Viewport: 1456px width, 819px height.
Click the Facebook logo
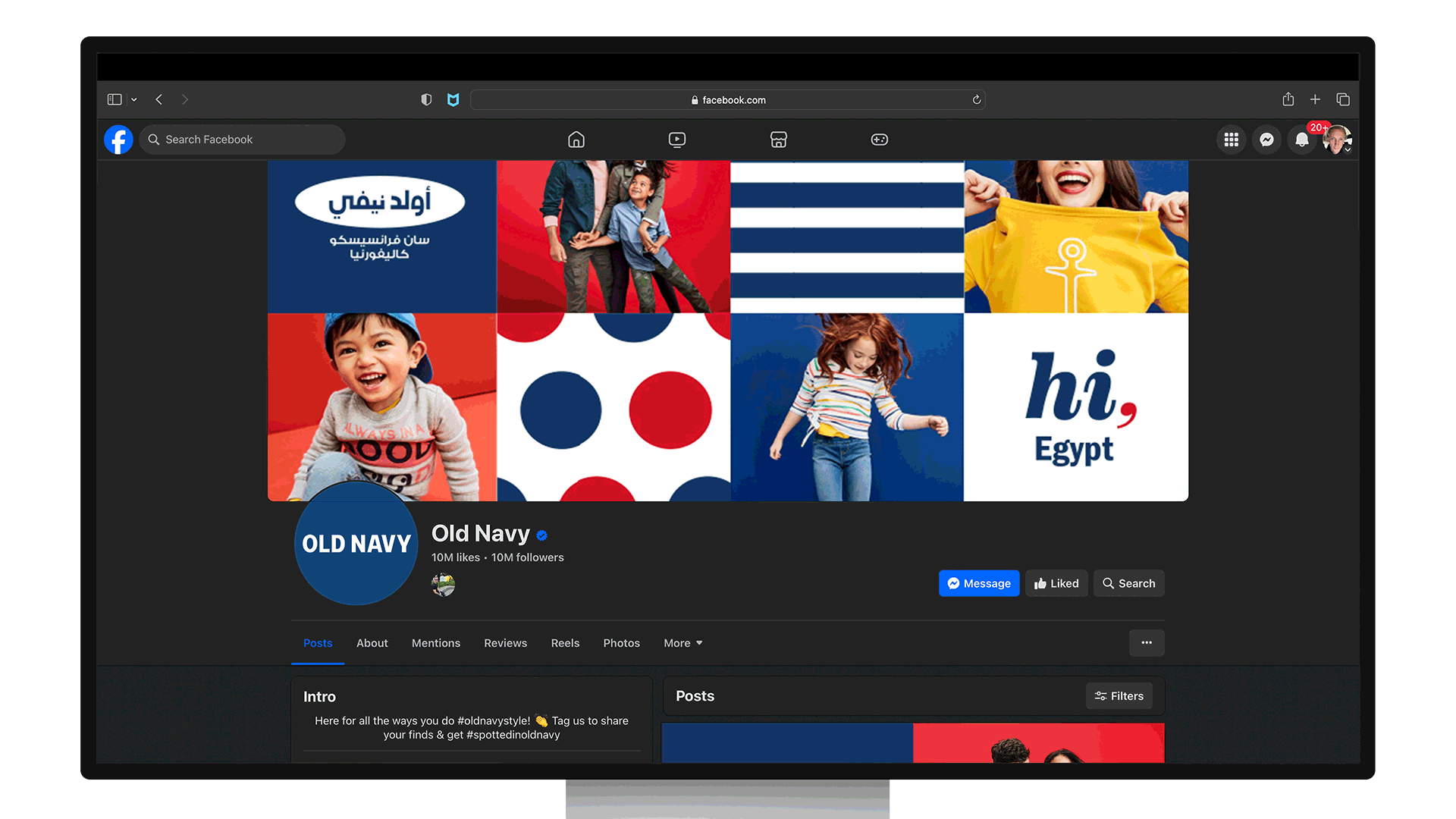tap(119, 140)
